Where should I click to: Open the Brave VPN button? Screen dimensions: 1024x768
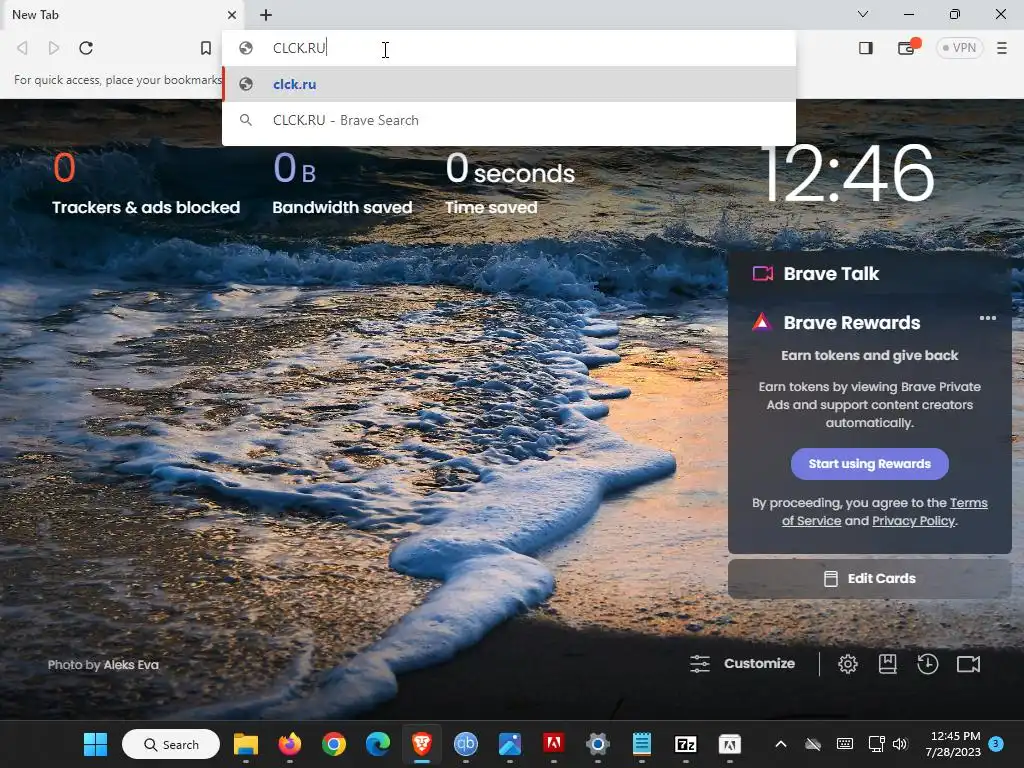[x=959, y=48]
